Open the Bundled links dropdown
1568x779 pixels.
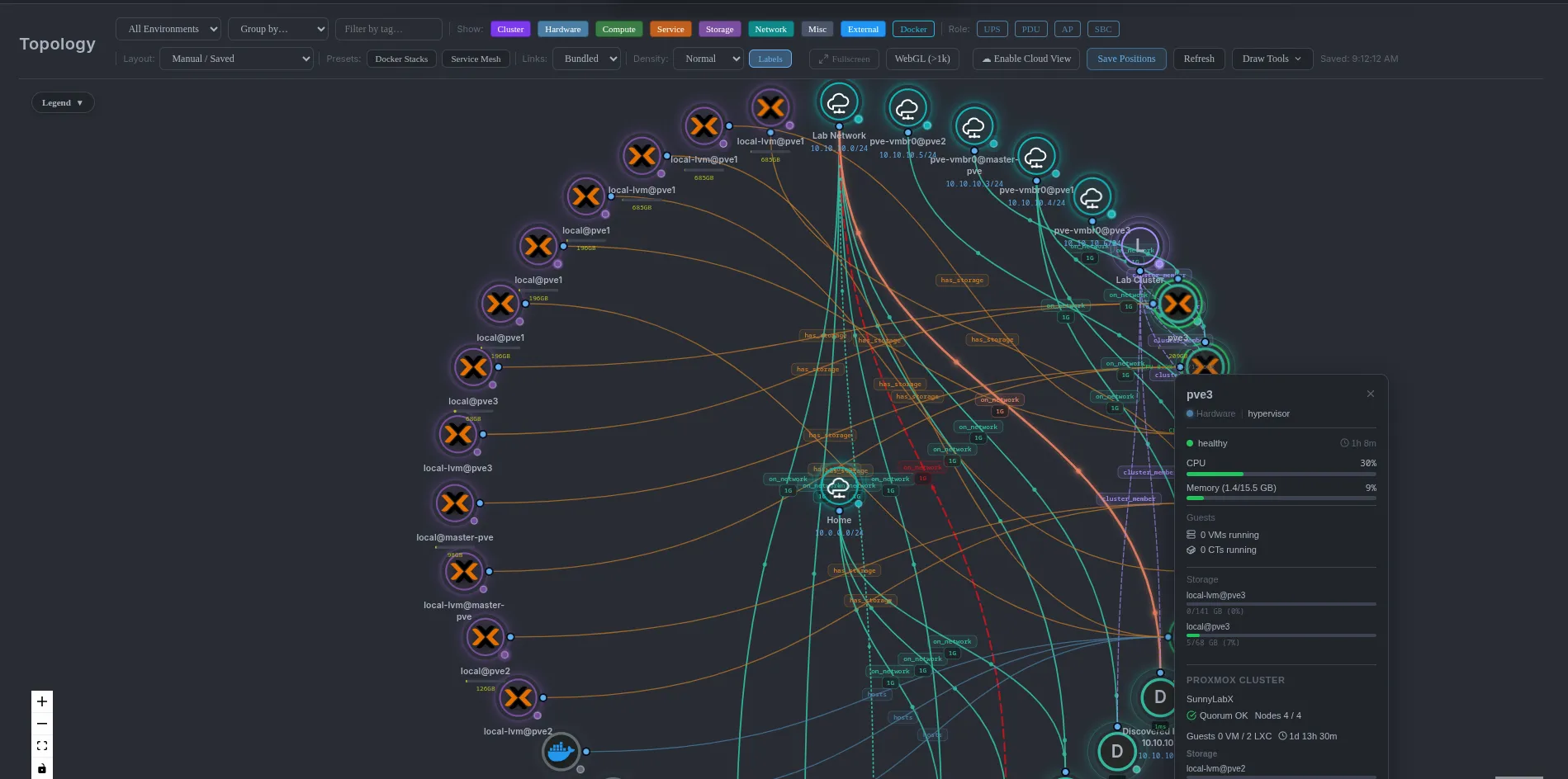tap(587, 59)
